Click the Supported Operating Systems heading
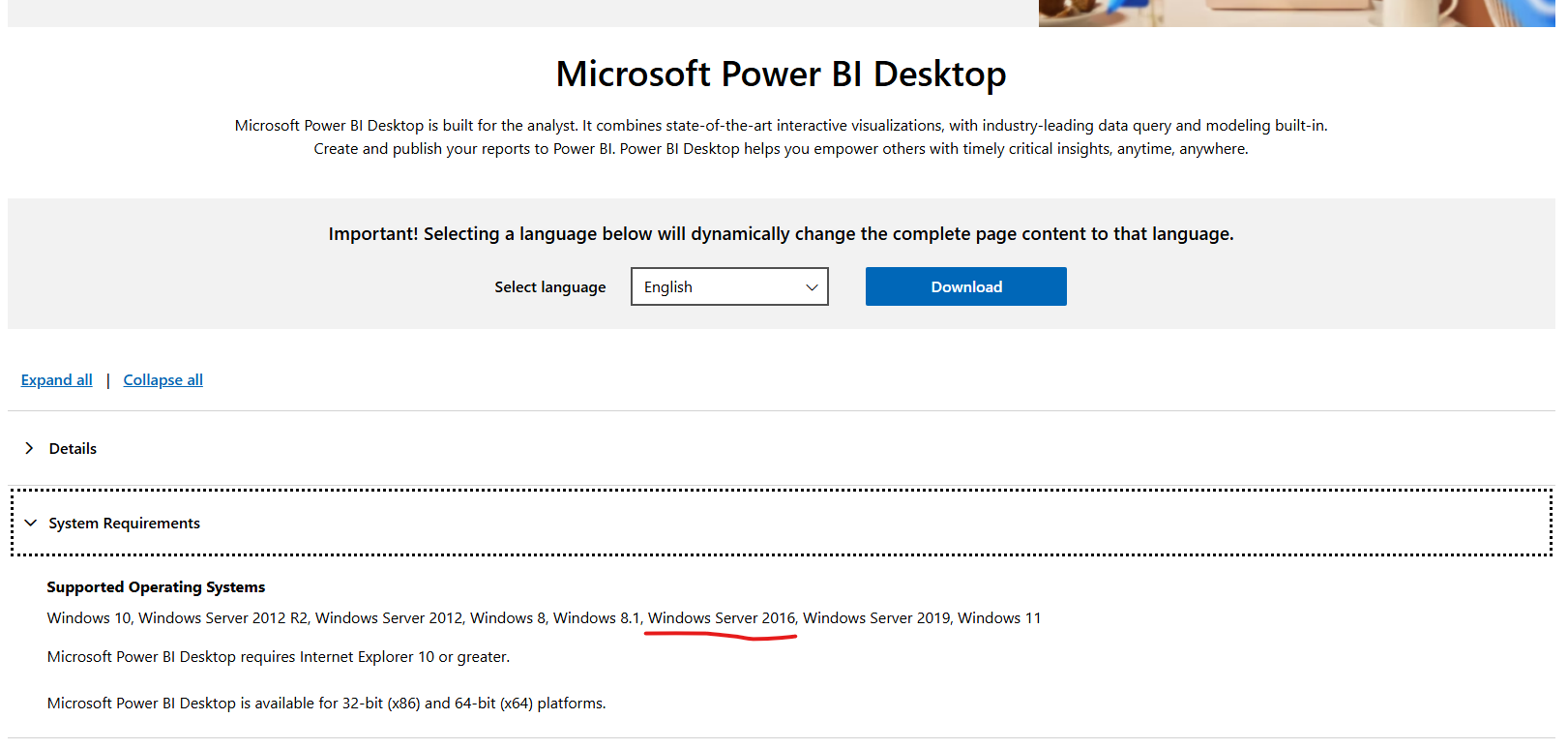 [156, 587]
